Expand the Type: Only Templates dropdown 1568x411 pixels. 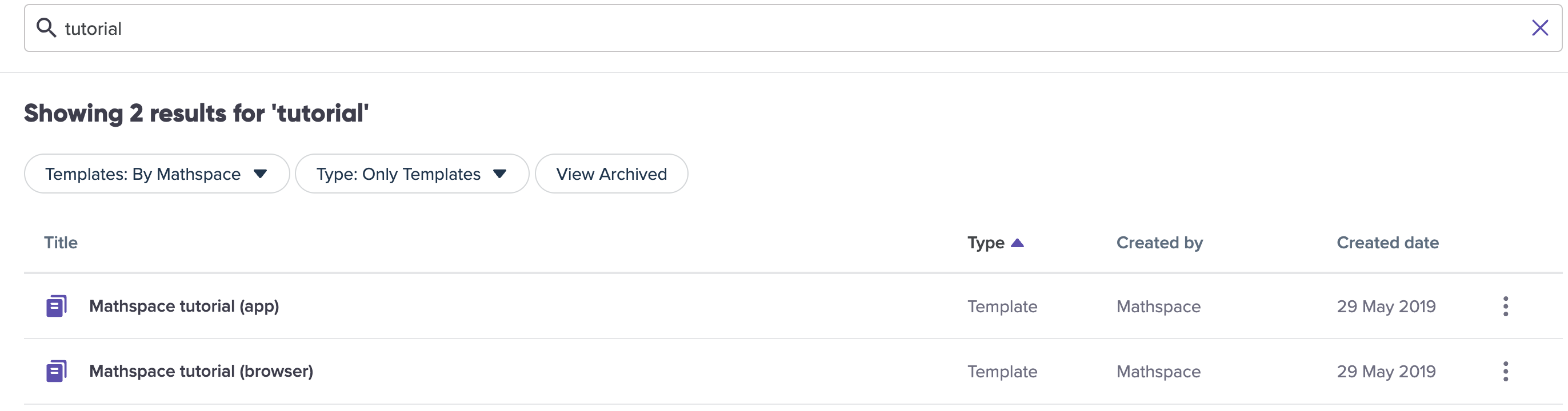pyautogui.click(x=412, y=174)
